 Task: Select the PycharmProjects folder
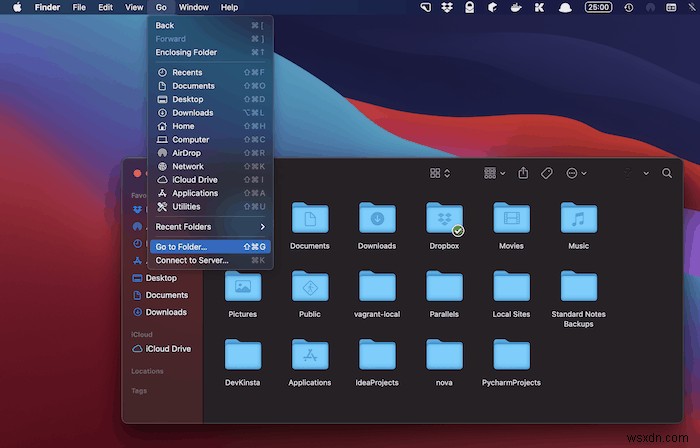pos(511,355)
